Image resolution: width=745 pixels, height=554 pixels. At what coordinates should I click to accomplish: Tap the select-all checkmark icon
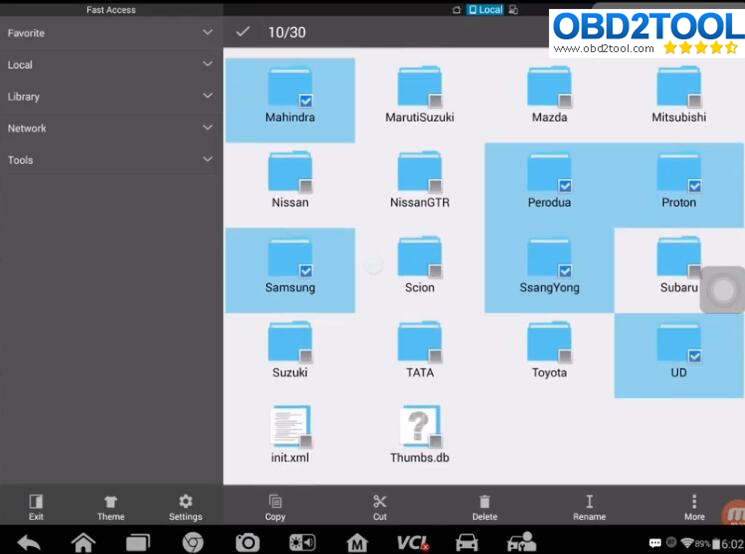243,32
